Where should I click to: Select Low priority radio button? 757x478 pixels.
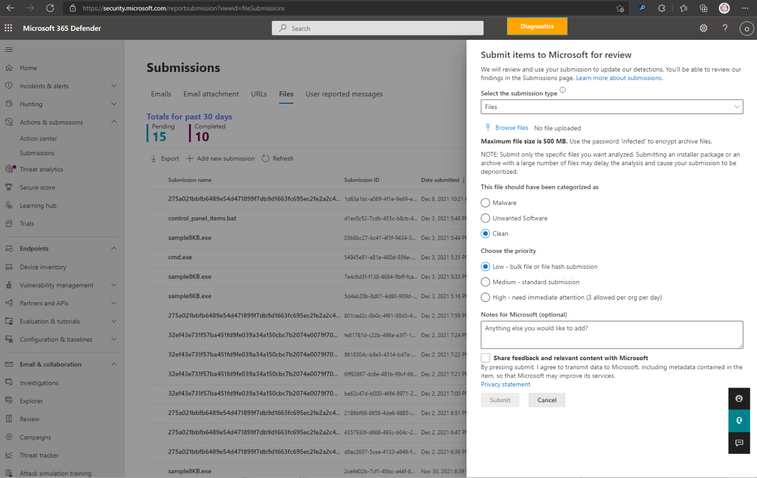[485, 267]
